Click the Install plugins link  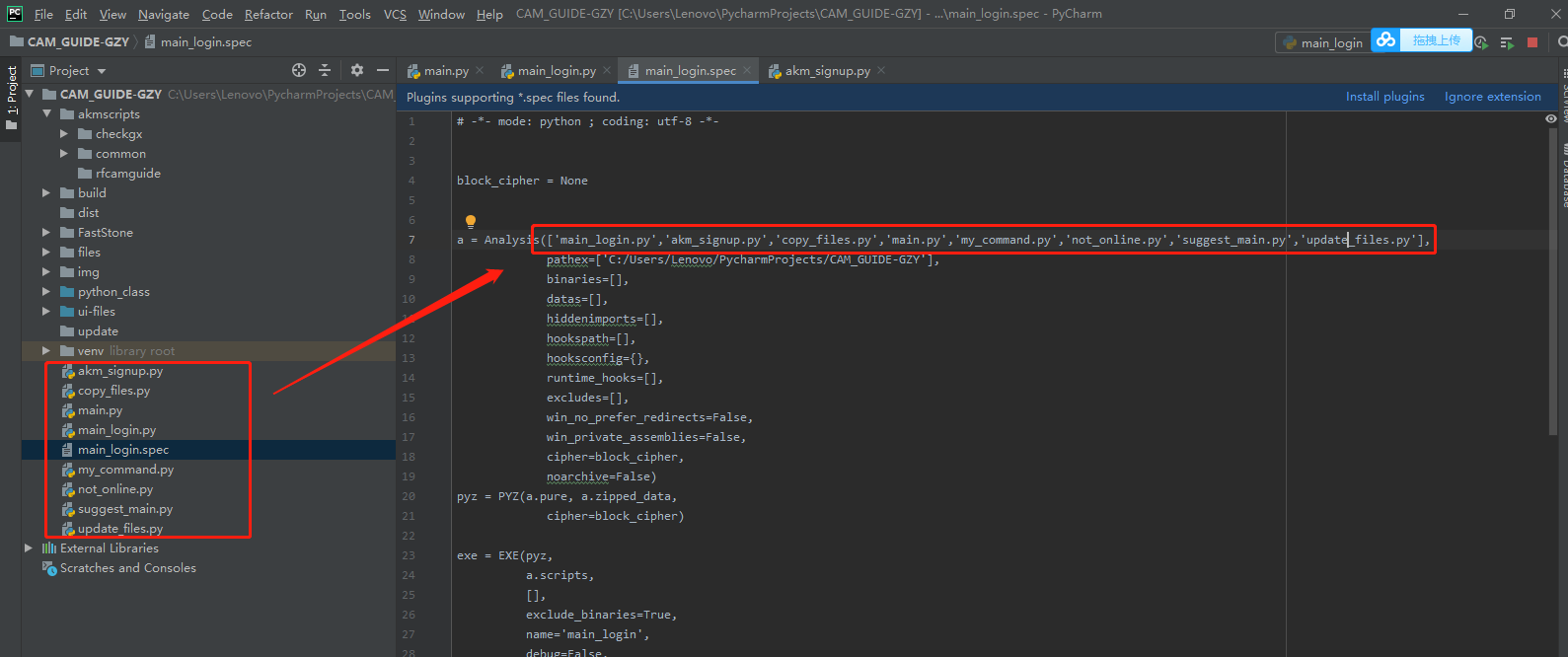[1384, 97]
